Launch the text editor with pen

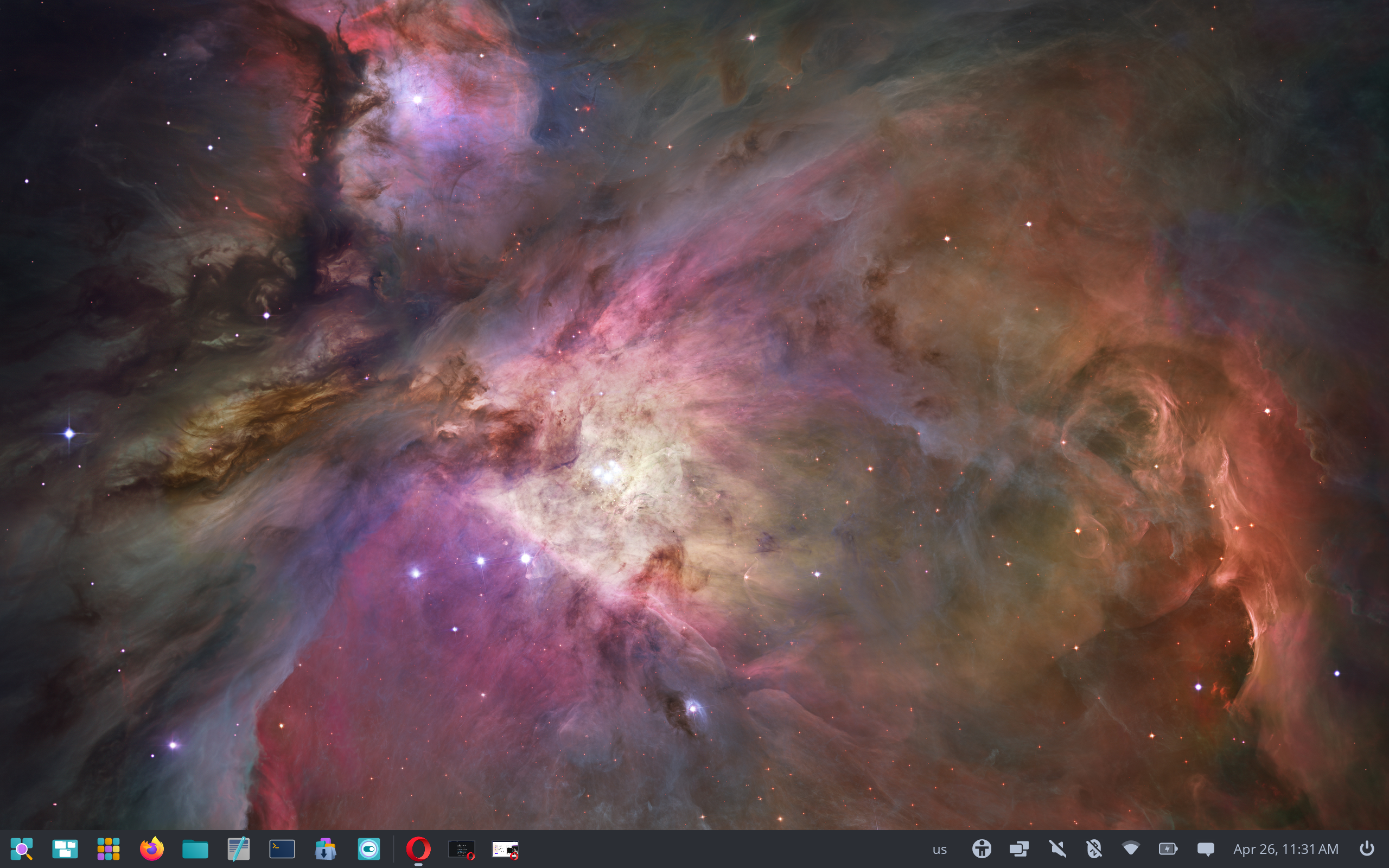238,848
